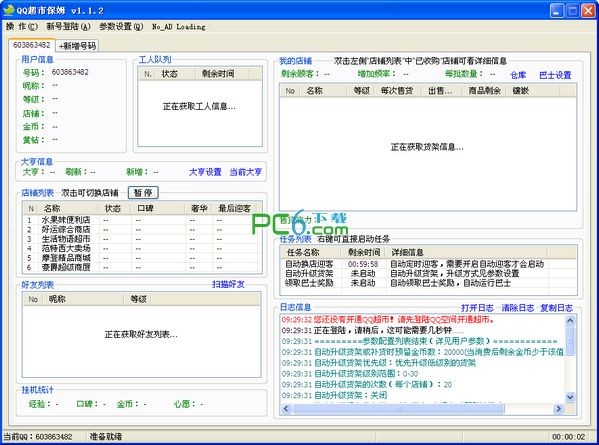Click log line 自动升级货架级别范围：0-30
The height and width of the screenshot is (445, 599).
pyautogui.click(x=350, y=374)
